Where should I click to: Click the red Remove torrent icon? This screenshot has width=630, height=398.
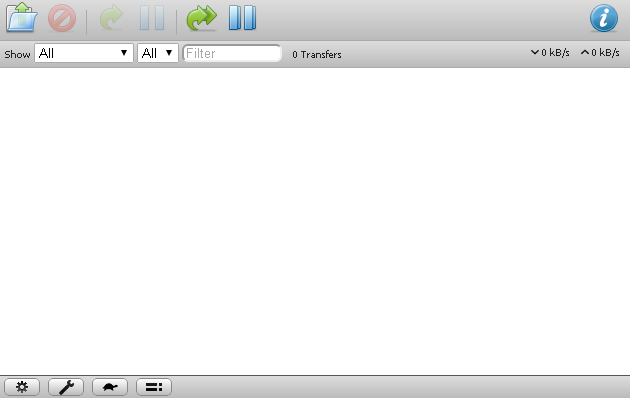(x=62, y=18)
